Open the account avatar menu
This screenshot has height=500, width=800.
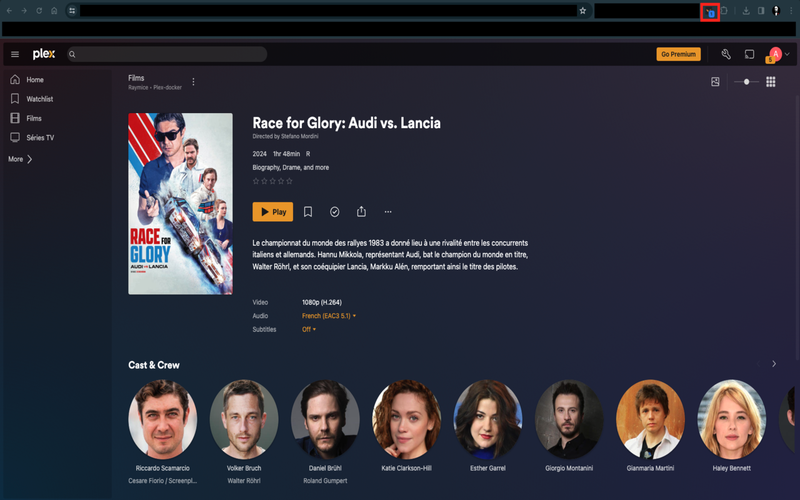click(778, 54)
